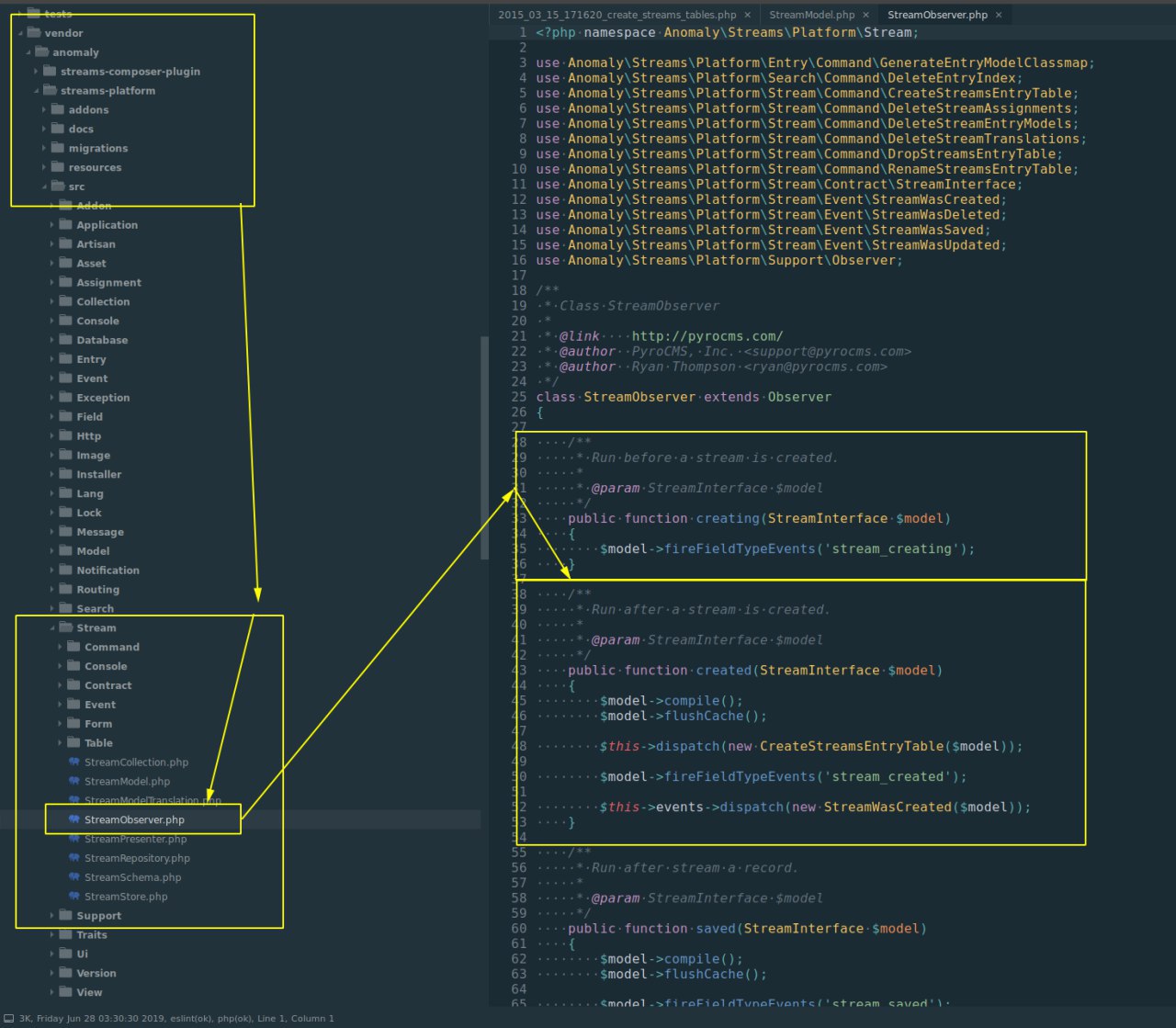Click the PHP icon beside StreamCollection.php
Screen dimensions: 1176x1028
[x=73, y=763]
